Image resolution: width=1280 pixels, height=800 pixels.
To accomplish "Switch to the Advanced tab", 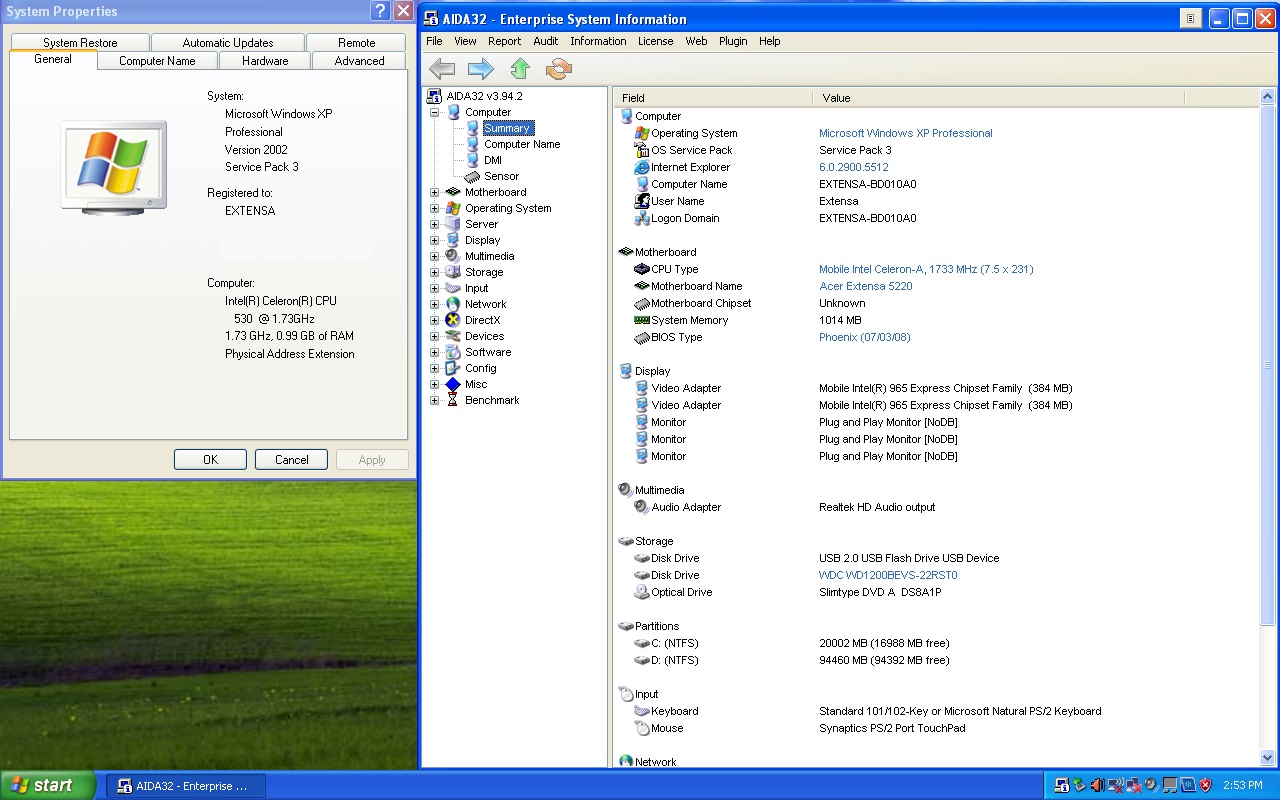I will point(359,61).
